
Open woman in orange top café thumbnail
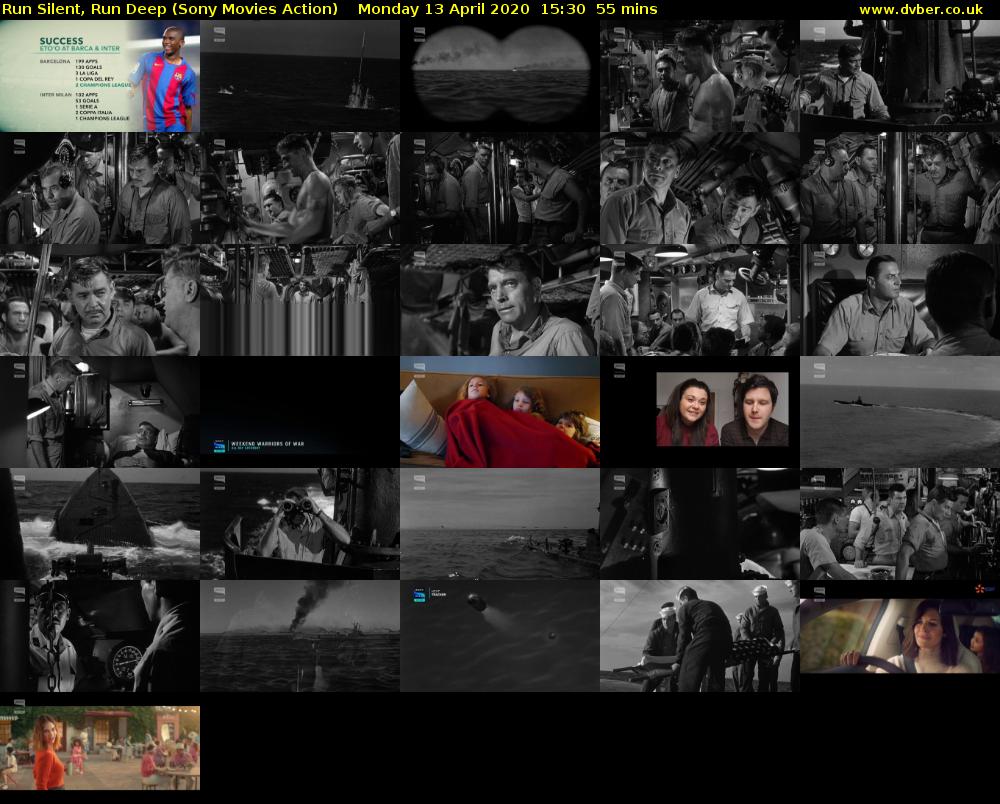[x=100, y=748]
